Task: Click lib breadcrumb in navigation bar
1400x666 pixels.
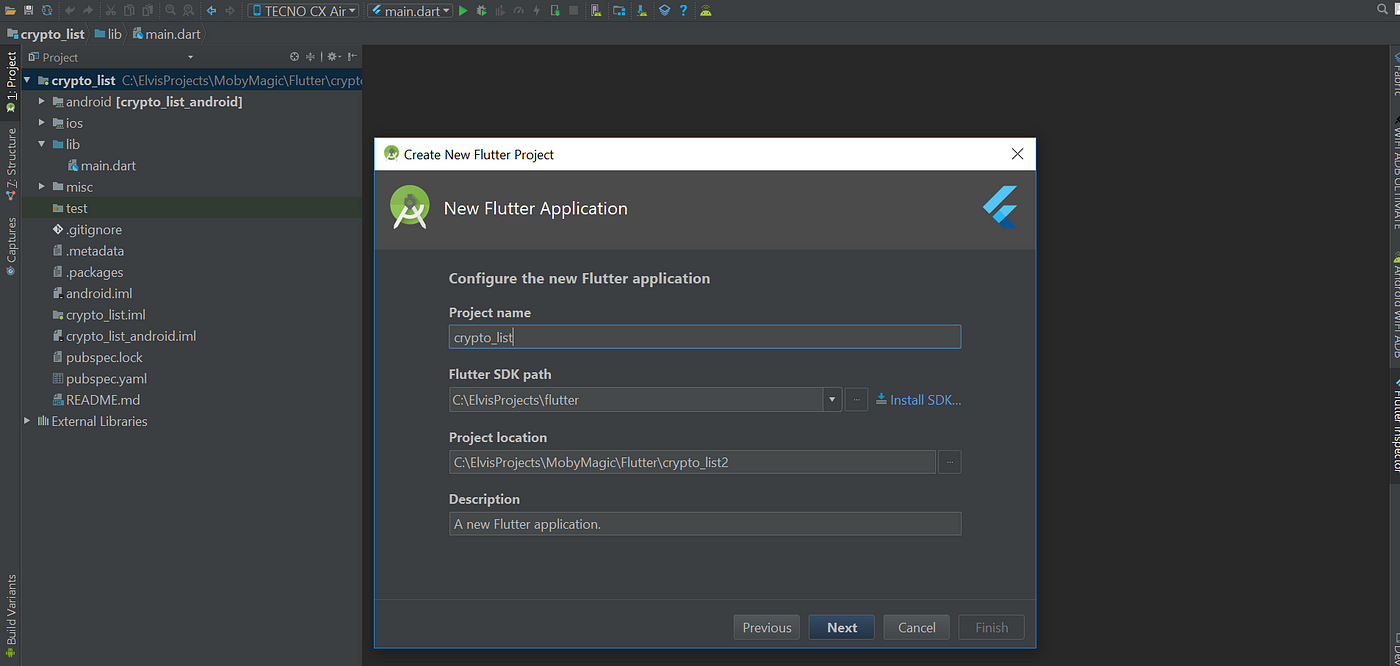Action: pos(108,34)
